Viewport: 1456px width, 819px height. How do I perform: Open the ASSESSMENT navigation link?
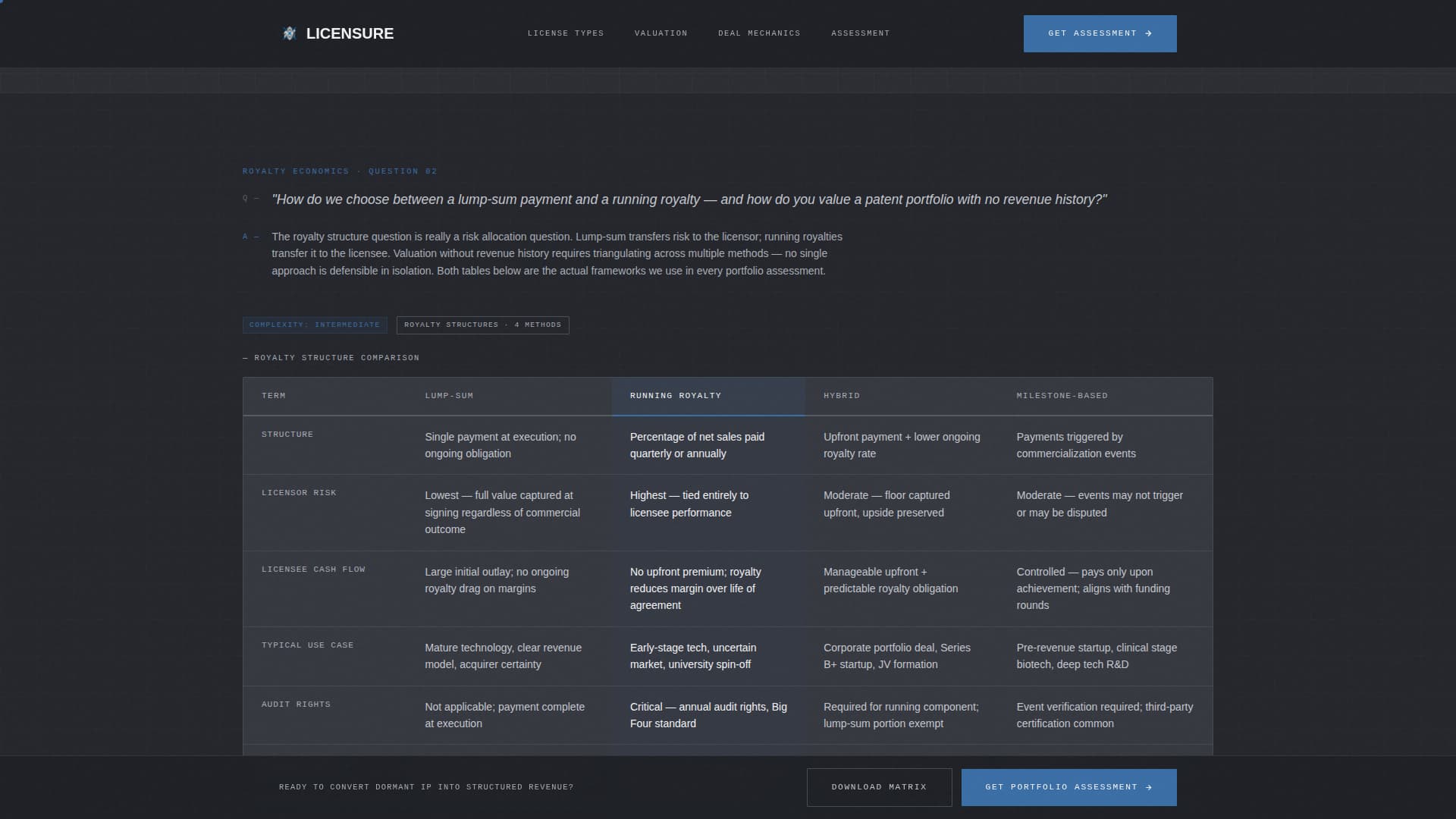click(860, 33)
